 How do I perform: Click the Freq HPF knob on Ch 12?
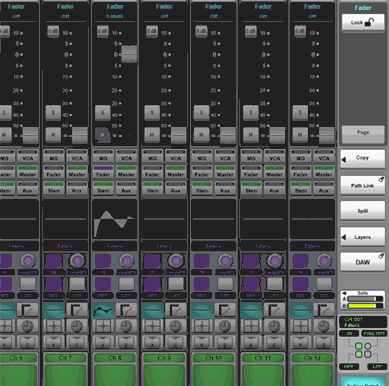coord(324,260)
